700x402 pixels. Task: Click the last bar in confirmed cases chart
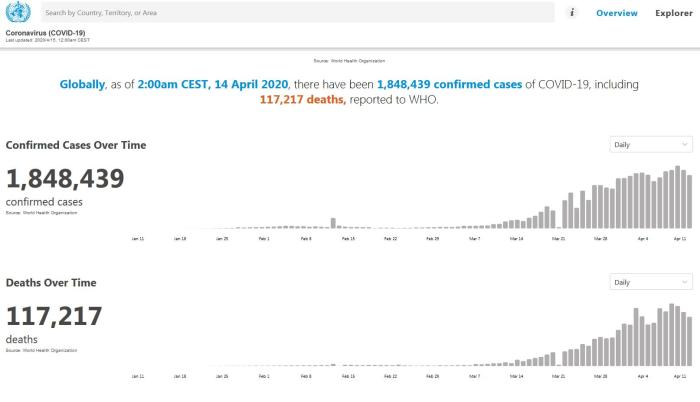(x=689, y=202)
